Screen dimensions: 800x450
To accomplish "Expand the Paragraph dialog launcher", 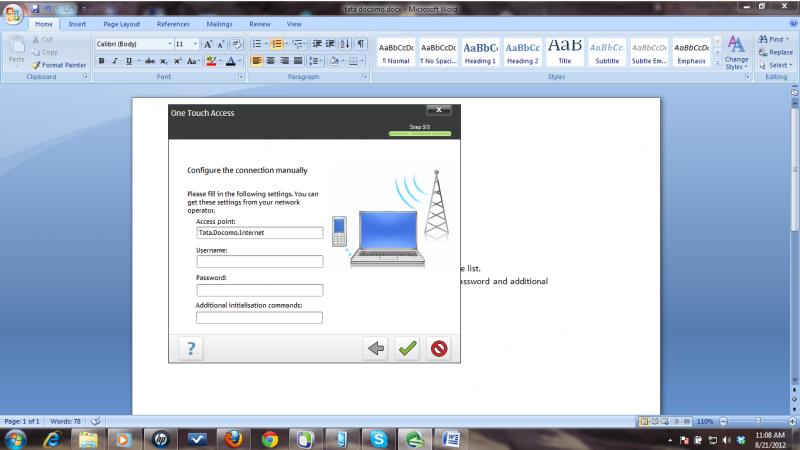I will tap(365, 77).
